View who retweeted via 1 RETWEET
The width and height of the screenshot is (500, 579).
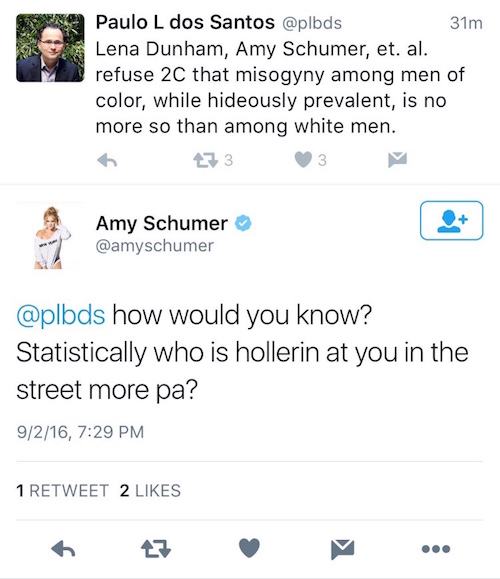tap(63, 491)
